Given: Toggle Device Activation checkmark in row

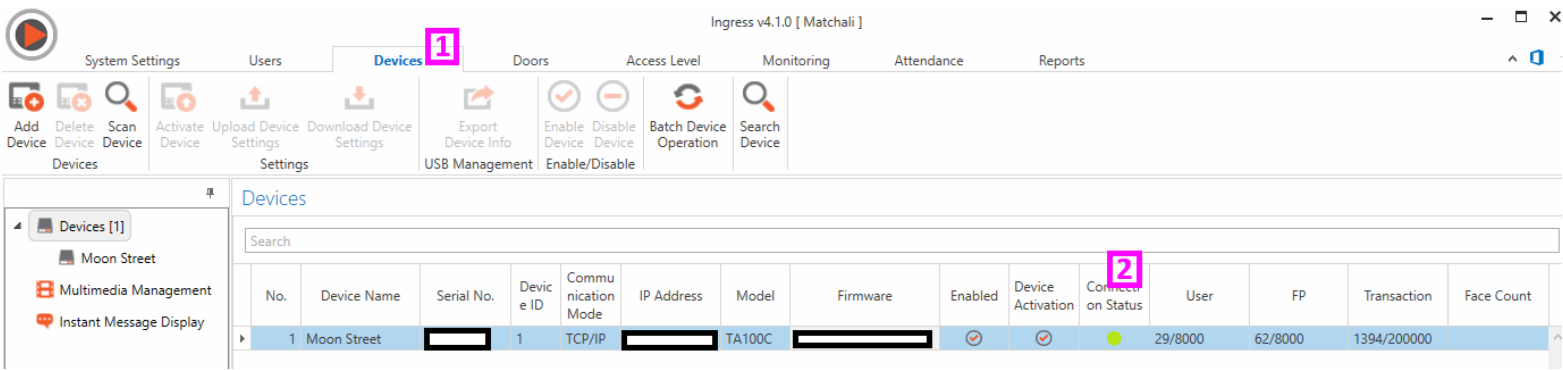Looking at the screenshot, I should (1043, 339).
